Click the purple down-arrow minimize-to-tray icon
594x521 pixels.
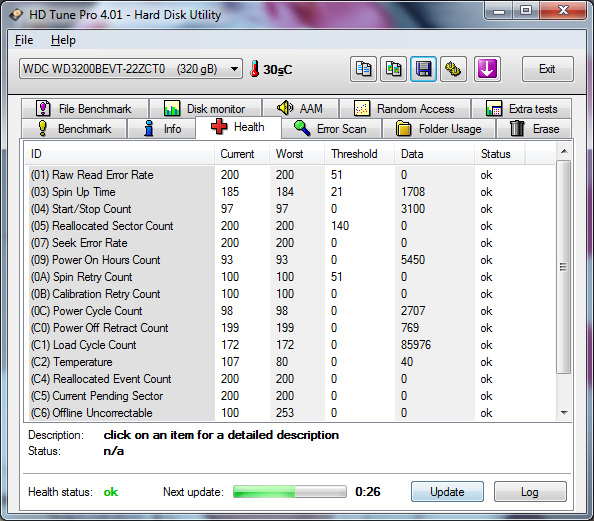coord(487,69)
